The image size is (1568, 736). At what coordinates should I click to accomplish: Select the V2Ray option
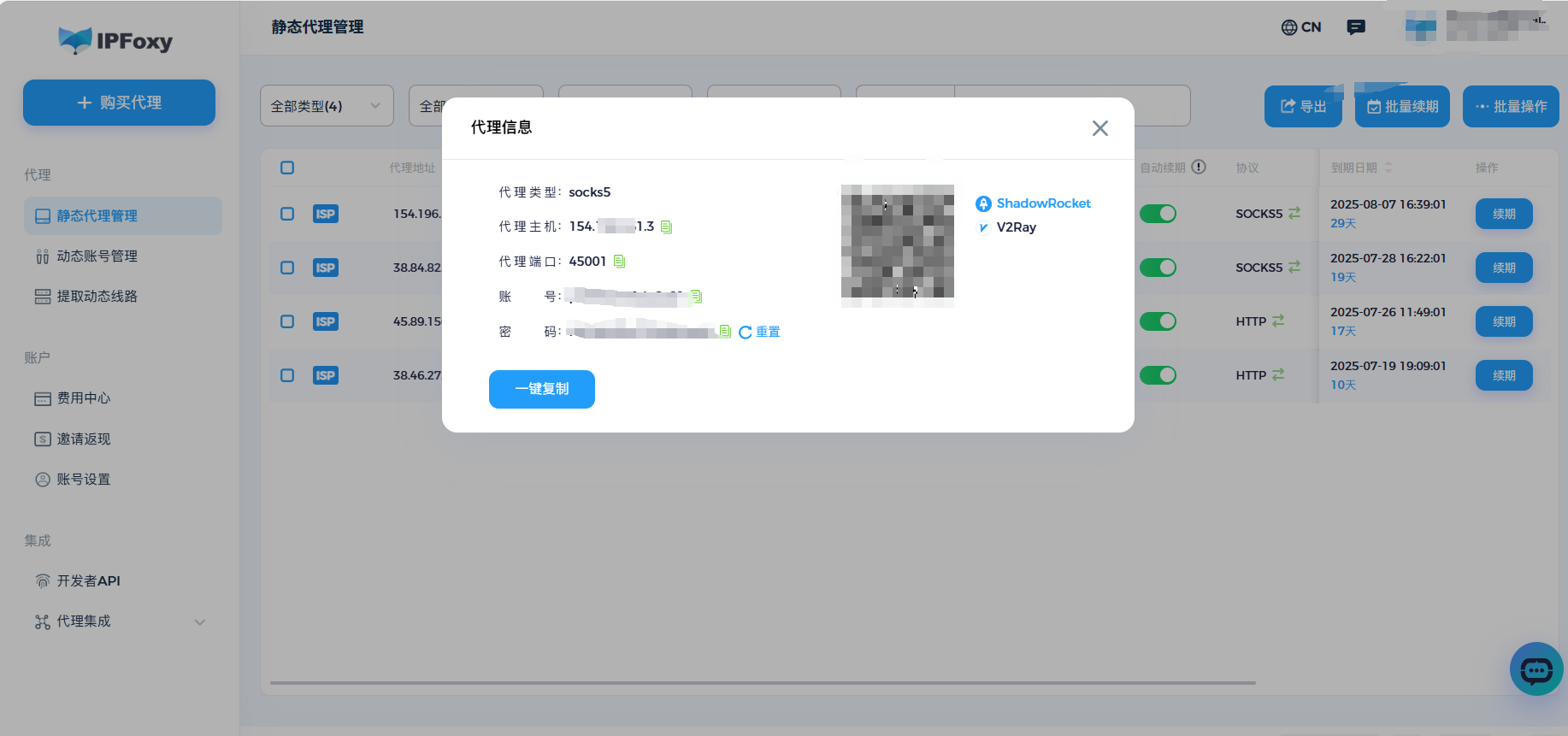tap(1006, 227)
